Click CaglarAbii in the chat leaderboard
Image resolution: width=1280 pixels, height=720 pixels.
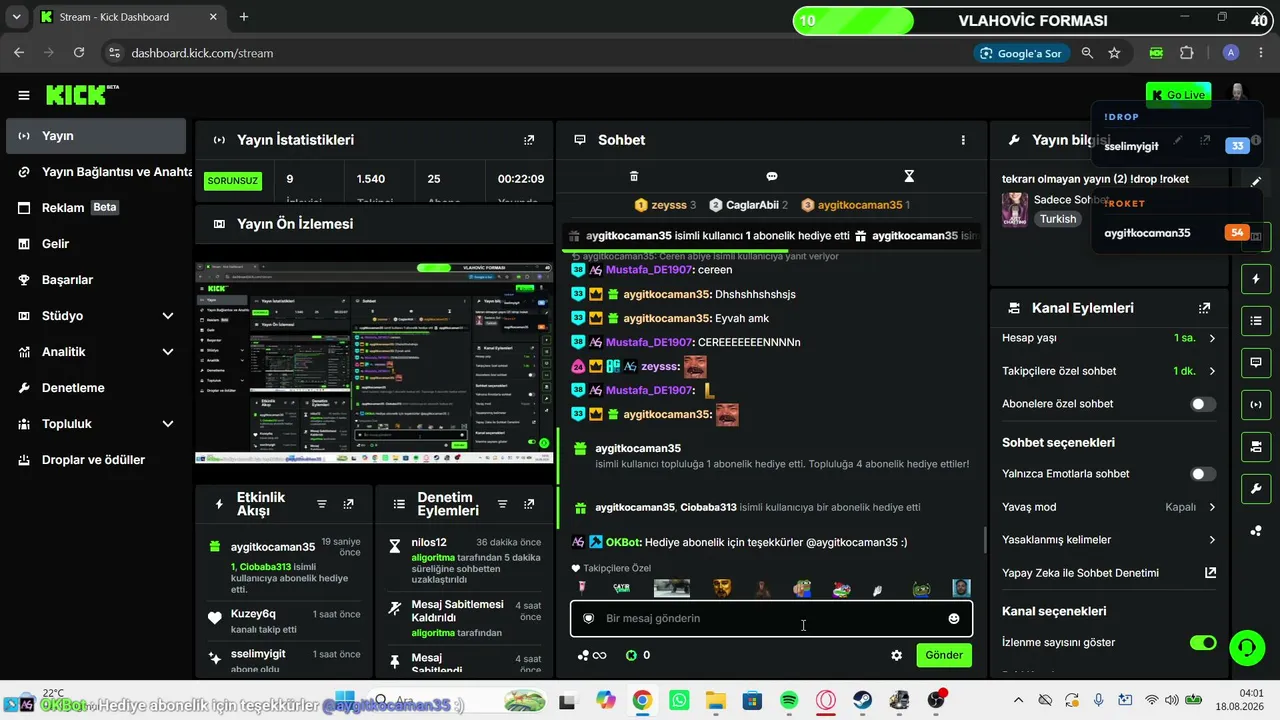click(752, 205)
